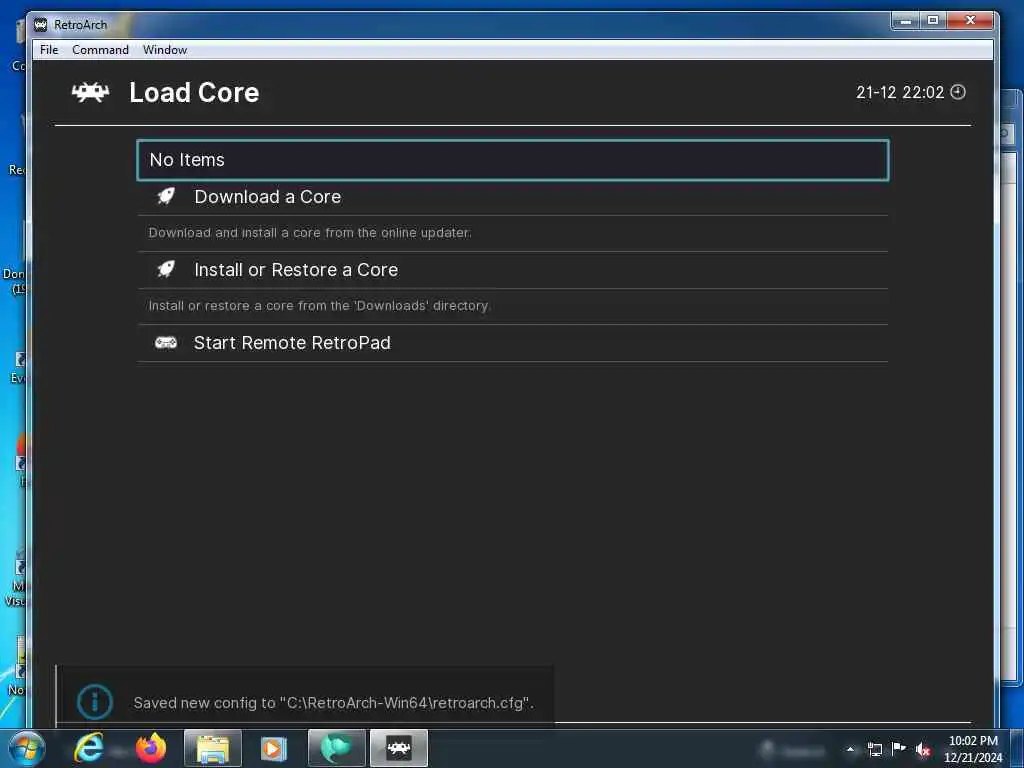Click the network icon in system tray
Image resolution: width=1024 pixels, height=768 pixels.
coord(874,750)
